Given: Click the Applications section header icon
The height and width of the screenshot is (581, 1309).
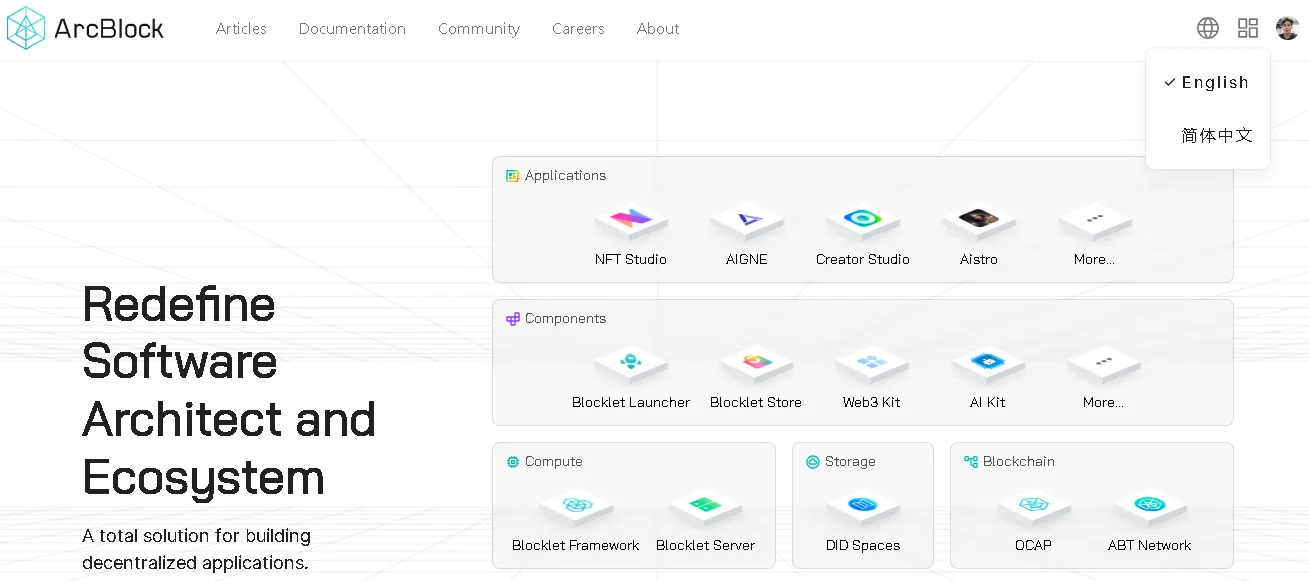Looking at the screenshot, I should coord(513,176).
